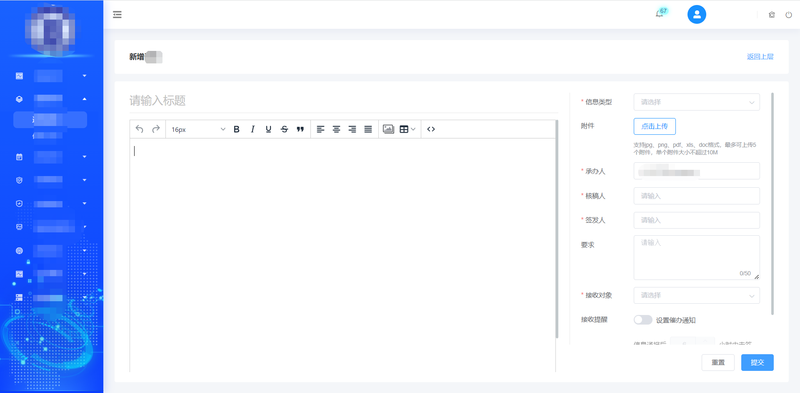Toggle the 设置催办通知 switch
Viewport: 800px width, 393px height.
click(x=643, y=320)
